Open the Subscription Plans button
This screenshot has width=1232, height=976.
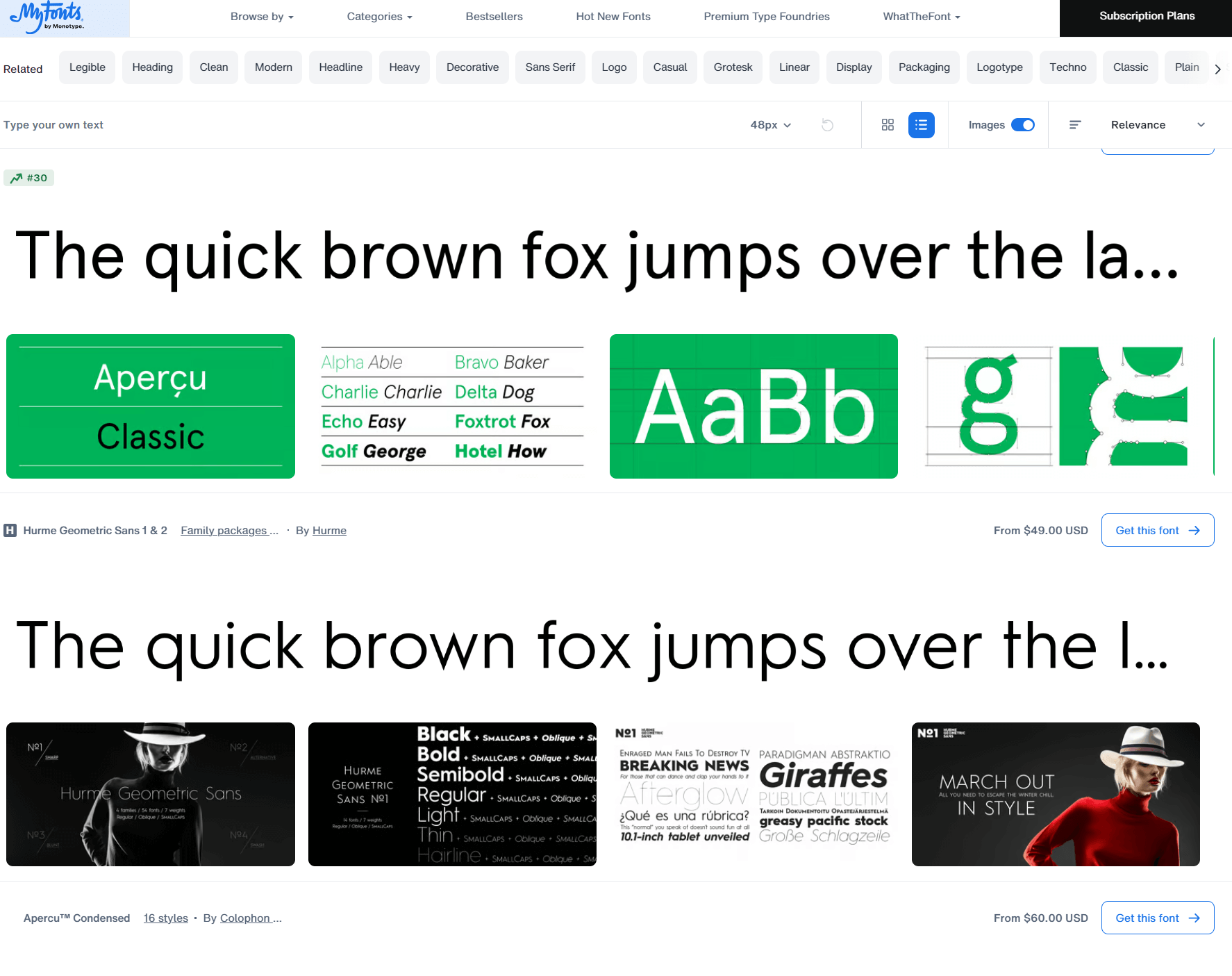click(1146, 17)
